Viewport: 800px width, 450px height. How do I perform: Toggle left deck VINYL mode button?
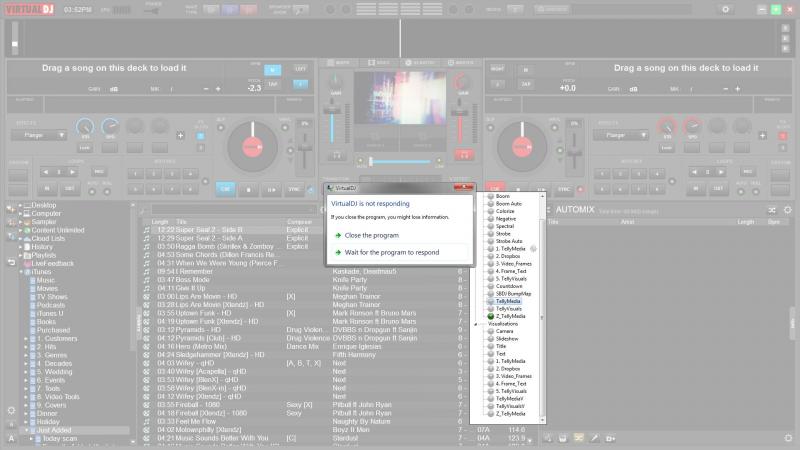point(285,128)
